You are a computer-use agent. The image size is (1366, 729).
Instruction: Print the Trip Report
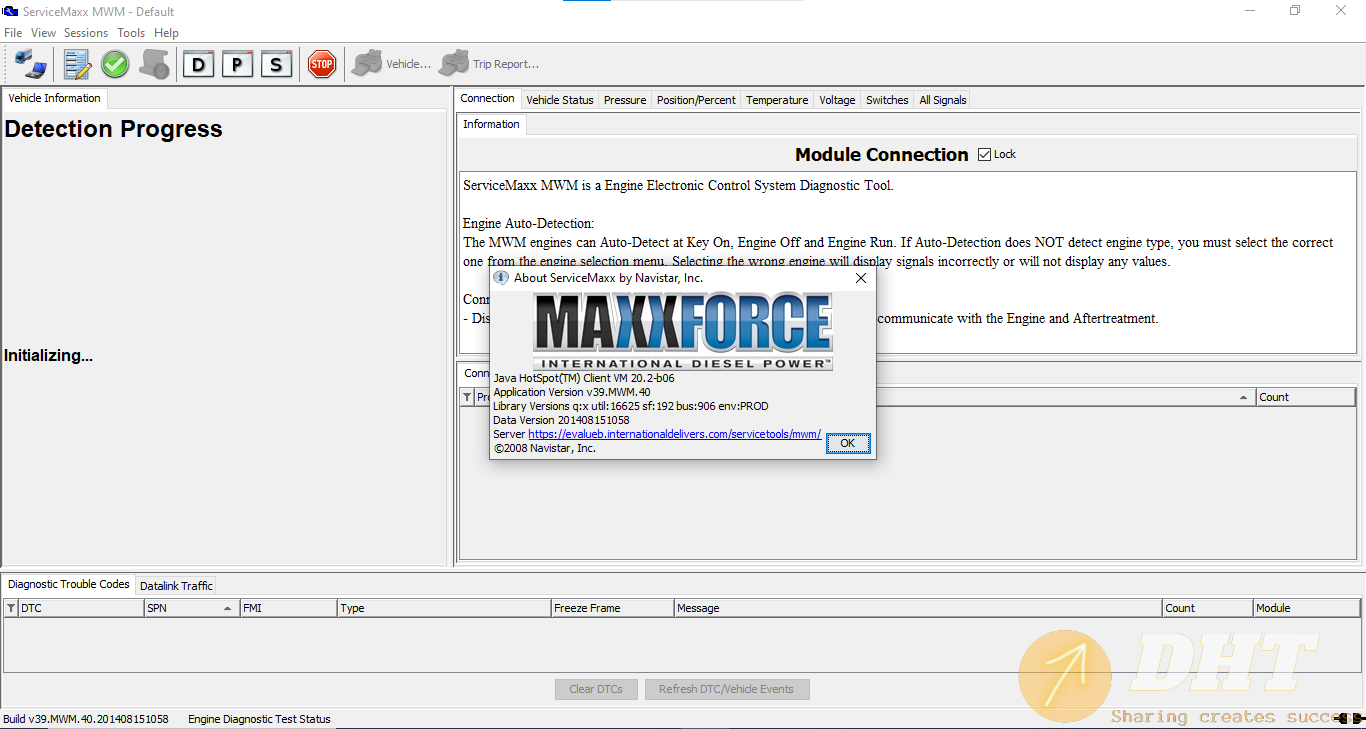[x=489, y=64]
